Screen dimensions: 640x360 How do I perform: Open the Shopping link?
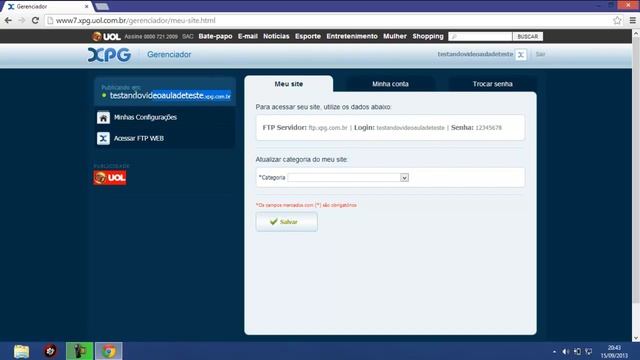pyautogui.click(x=428, y=36)
